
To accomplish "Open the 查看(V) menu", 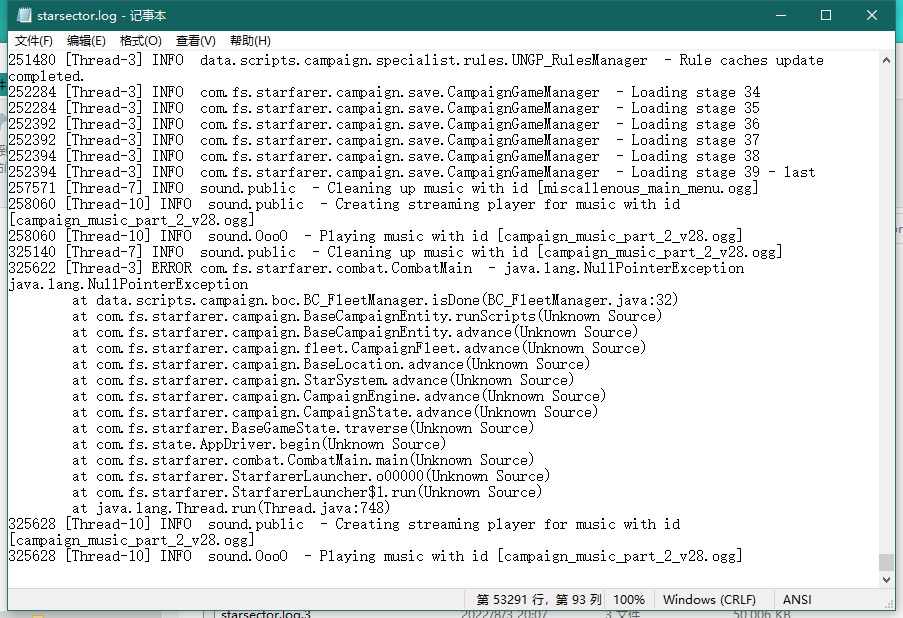I will coord(195,41).
